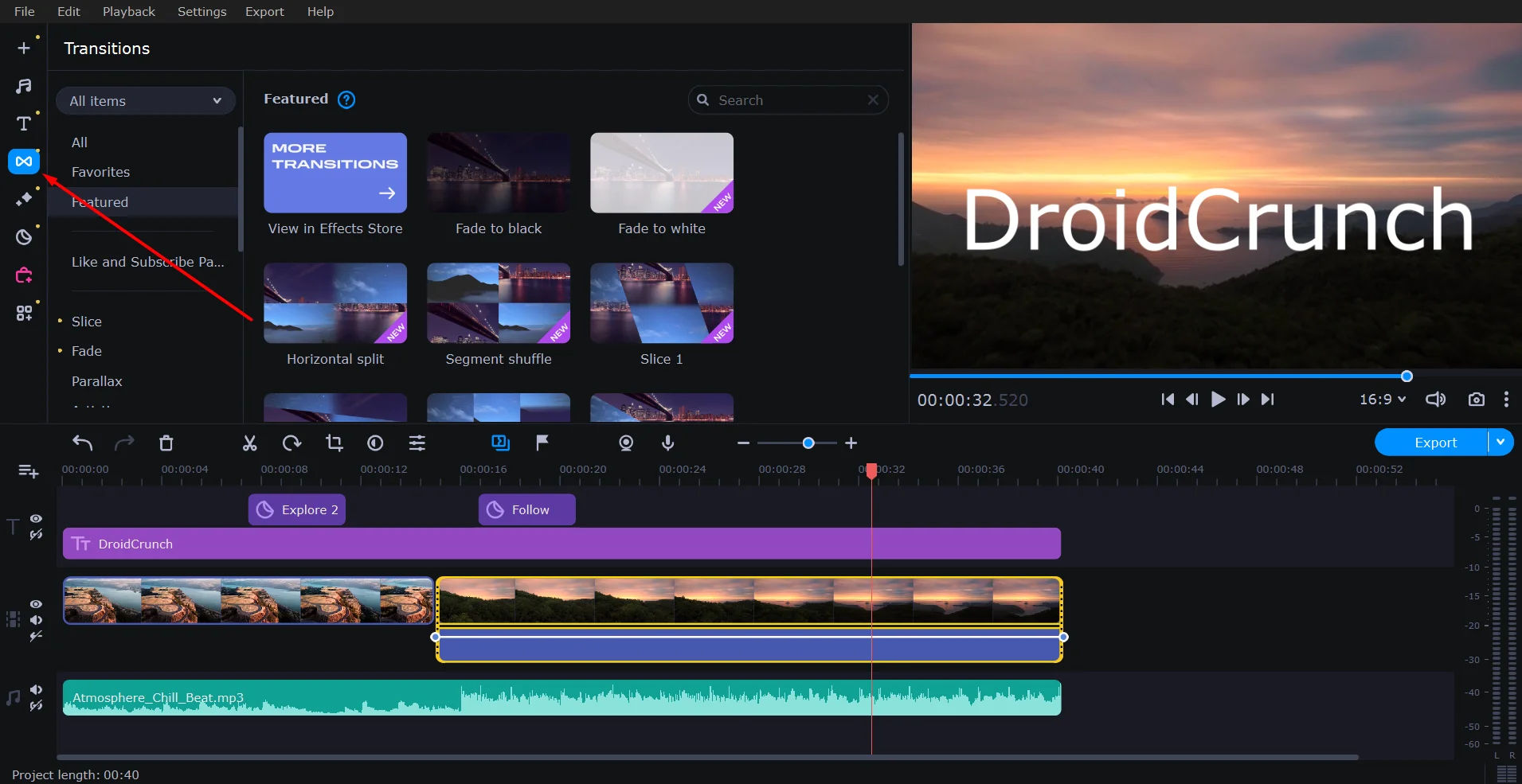Zoom in timeline with plus icon
Screen dimensions: 1522x784
click(851, 443)
